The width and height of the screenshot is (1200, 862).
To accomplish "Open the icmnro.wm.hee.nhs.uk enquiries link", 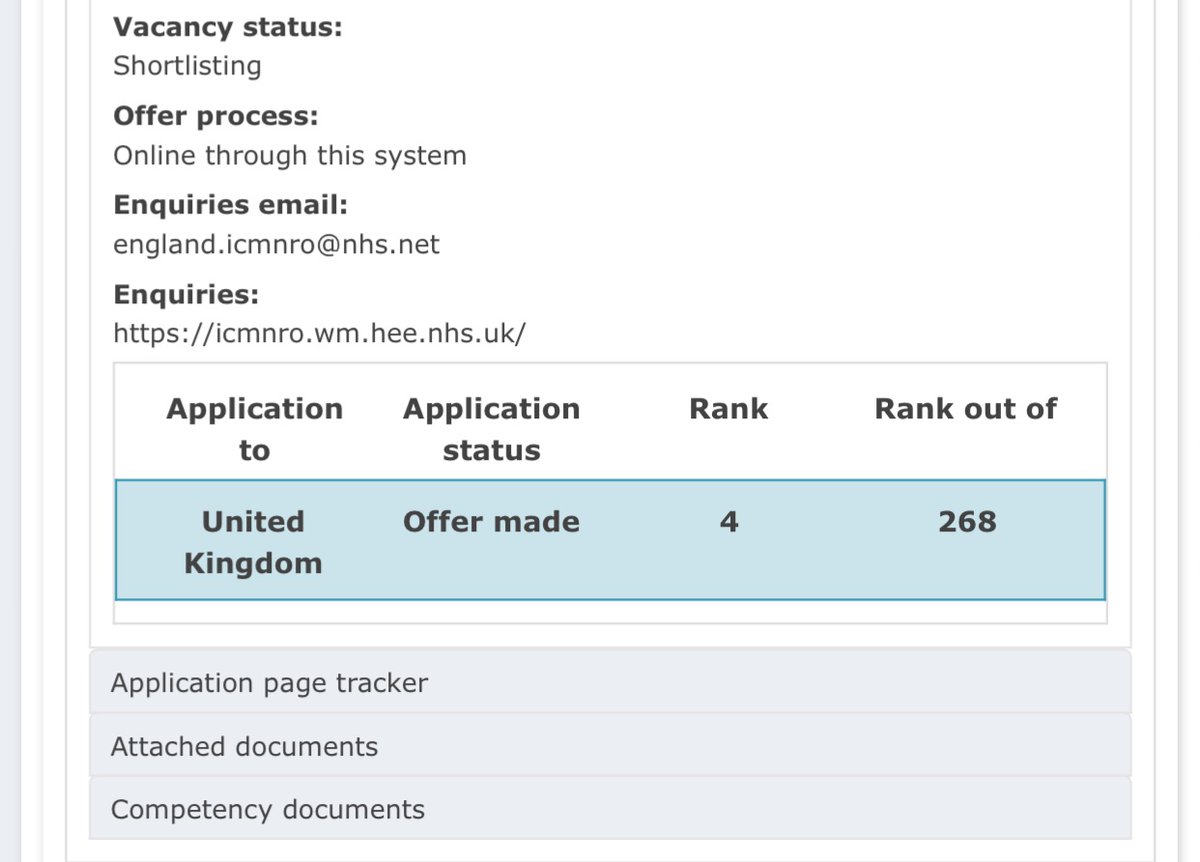I will click(319, 334).
